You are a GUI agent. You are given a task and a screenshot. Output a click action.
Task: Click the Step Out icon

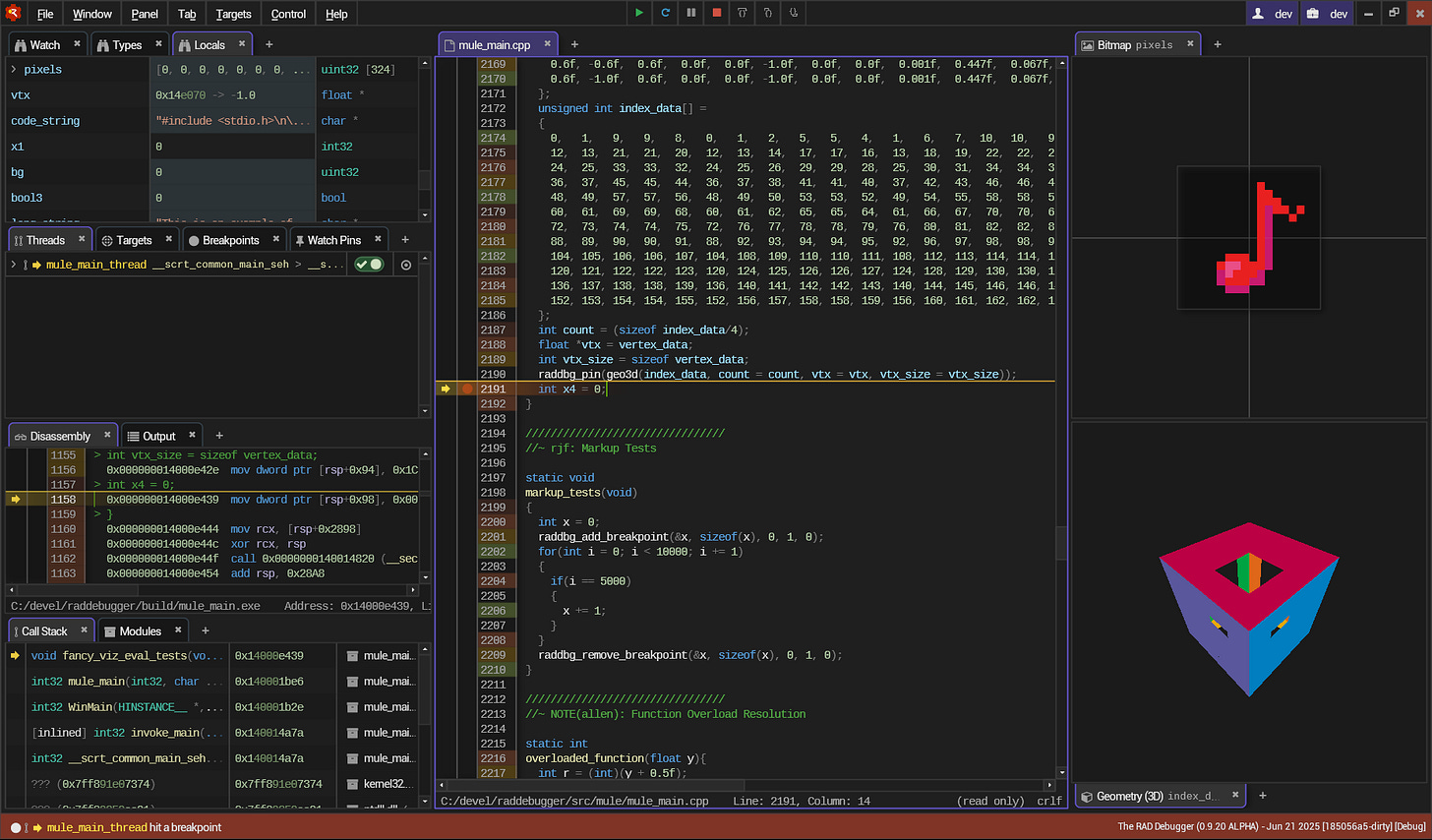pos(793,13)
